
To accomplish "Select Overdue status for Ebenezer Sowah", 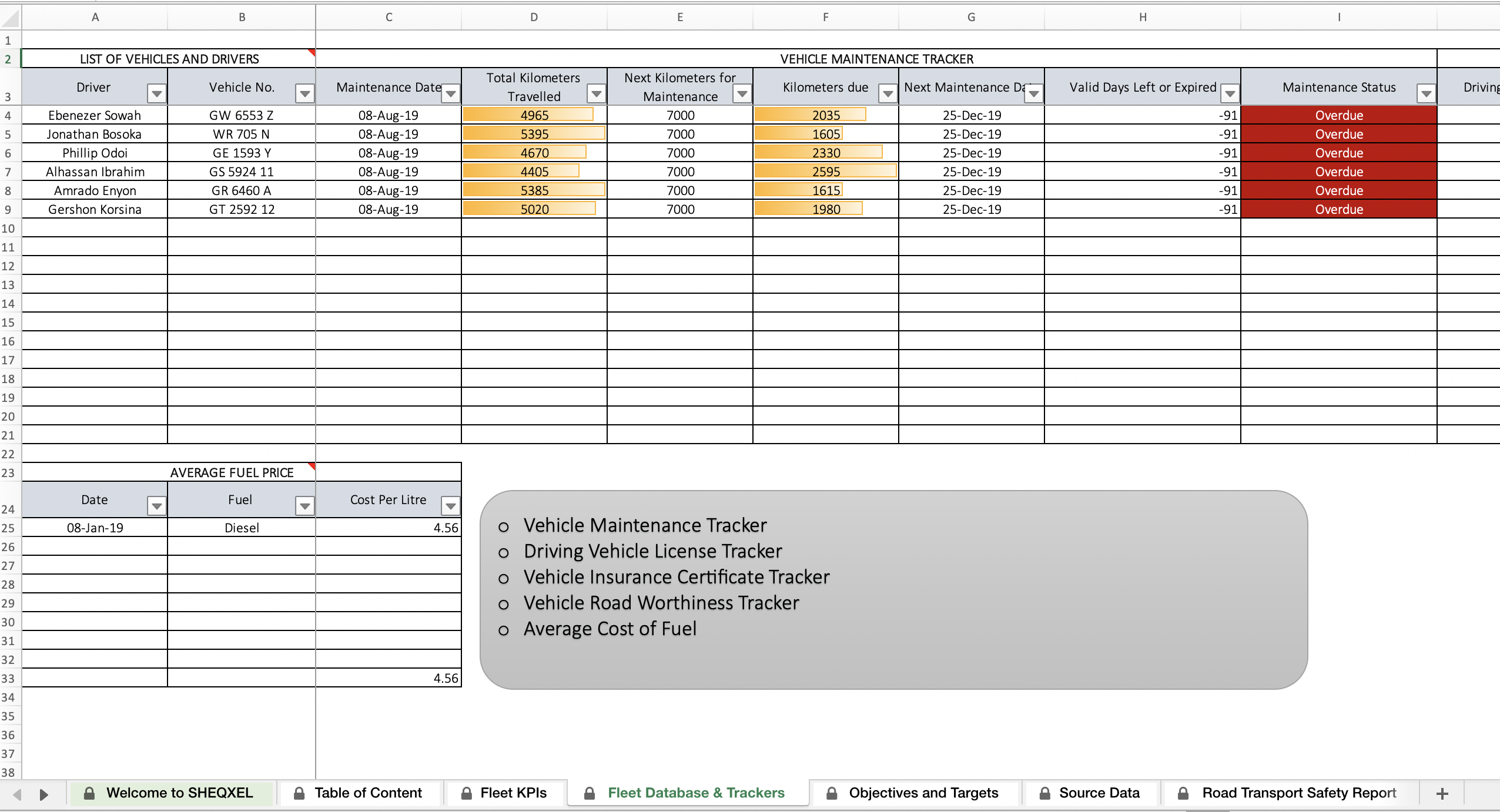I will point(1339,115).
